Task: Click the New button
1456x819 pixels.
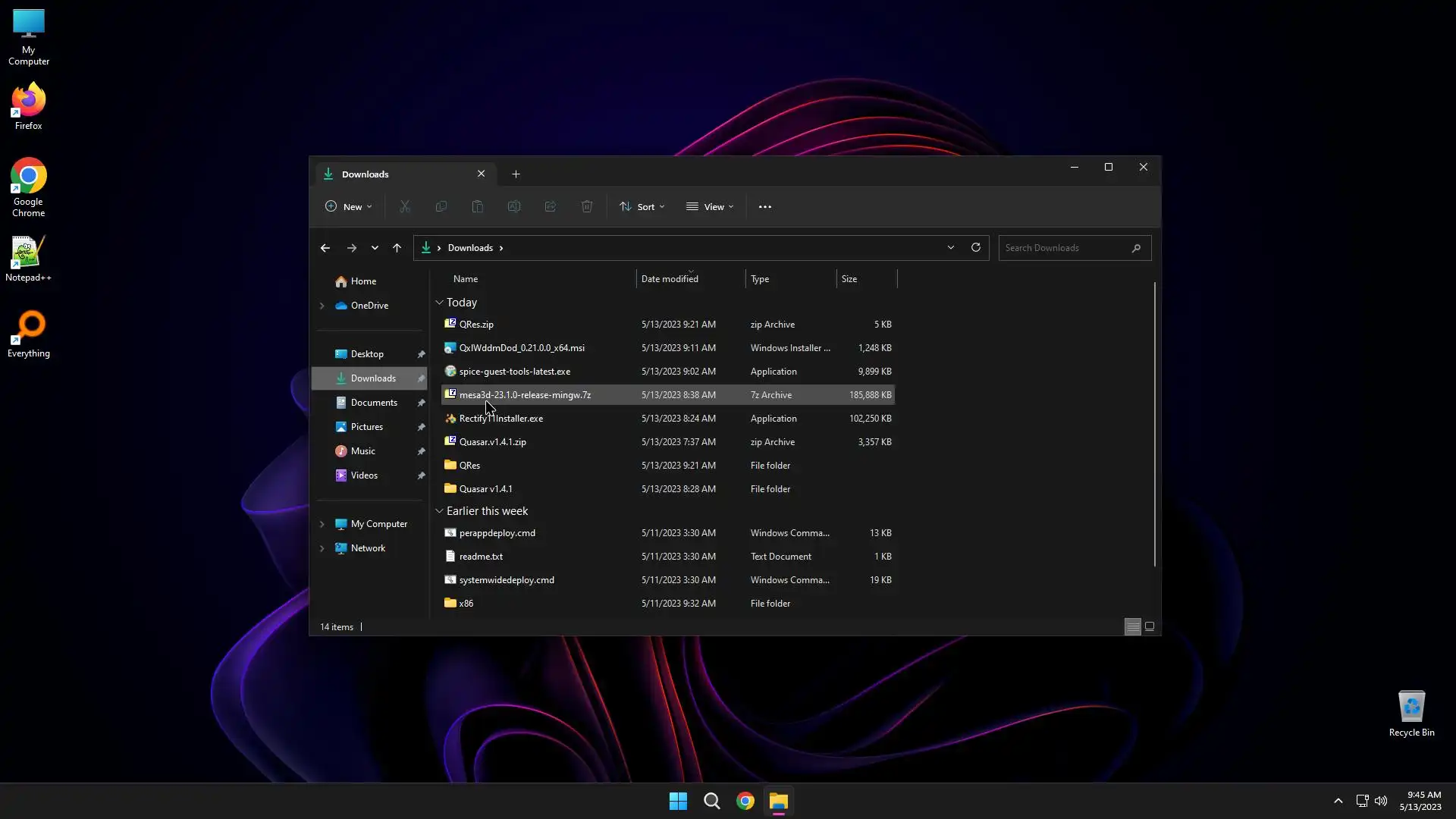Action: pyautogui.click(x=348, y=206)
